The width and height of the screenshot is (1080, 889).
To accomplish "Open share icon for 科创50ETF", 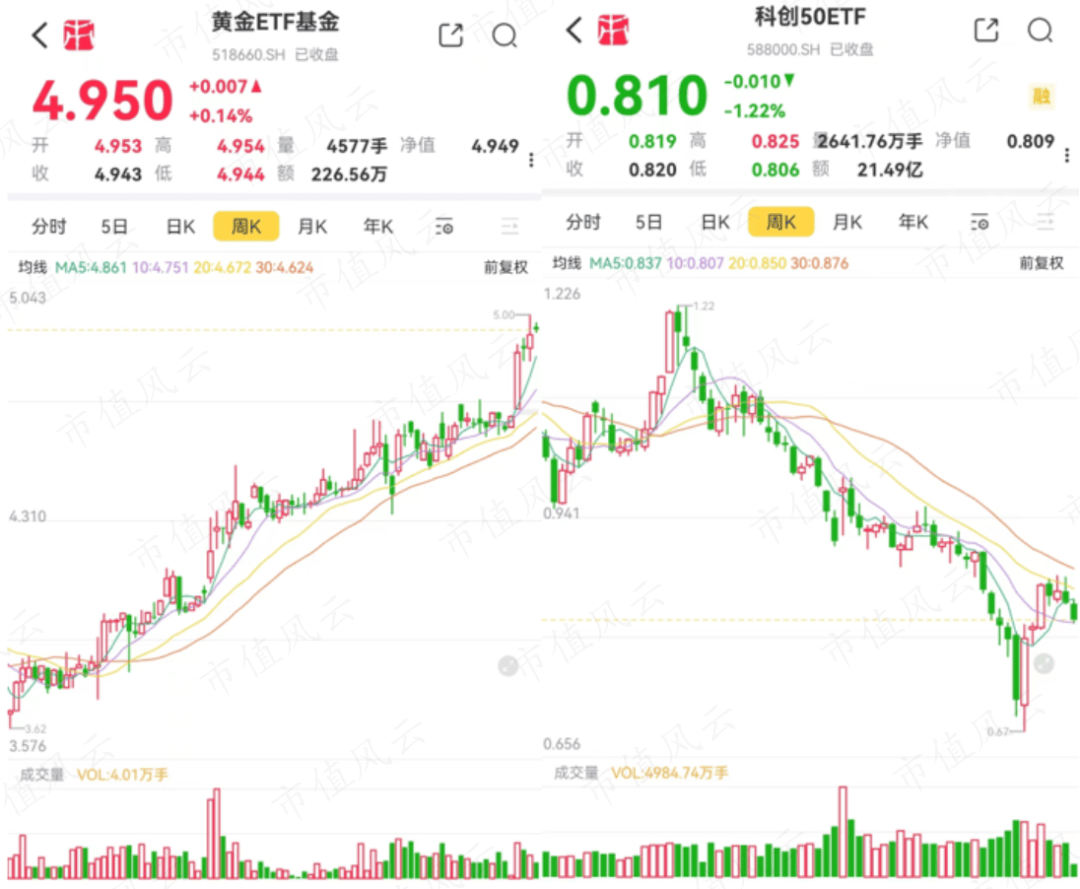I will pyautogui.click(x=986, y=31).
